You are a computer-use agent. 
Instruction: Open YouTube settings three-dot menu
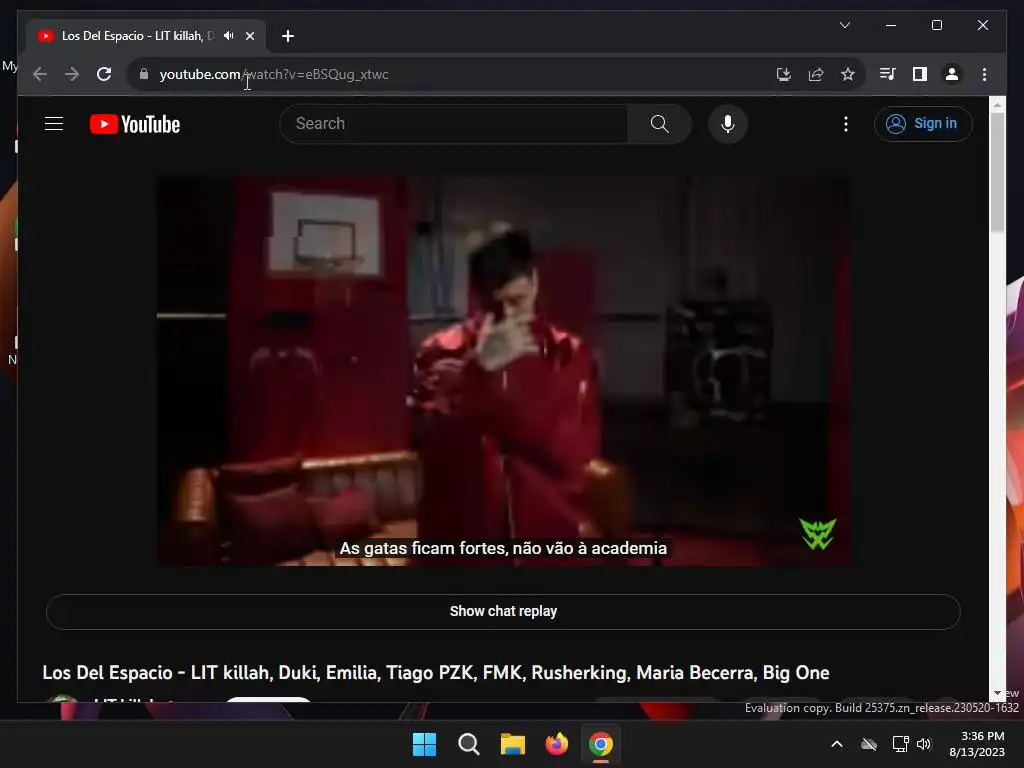tap(846, 124)
